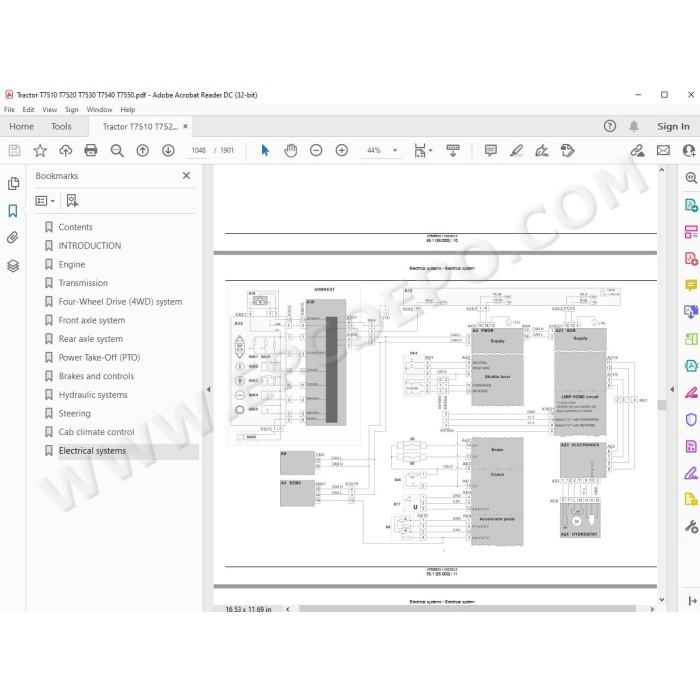Print the document with the printer icon
The image size is (700, 700).
(x=91, y=150)
